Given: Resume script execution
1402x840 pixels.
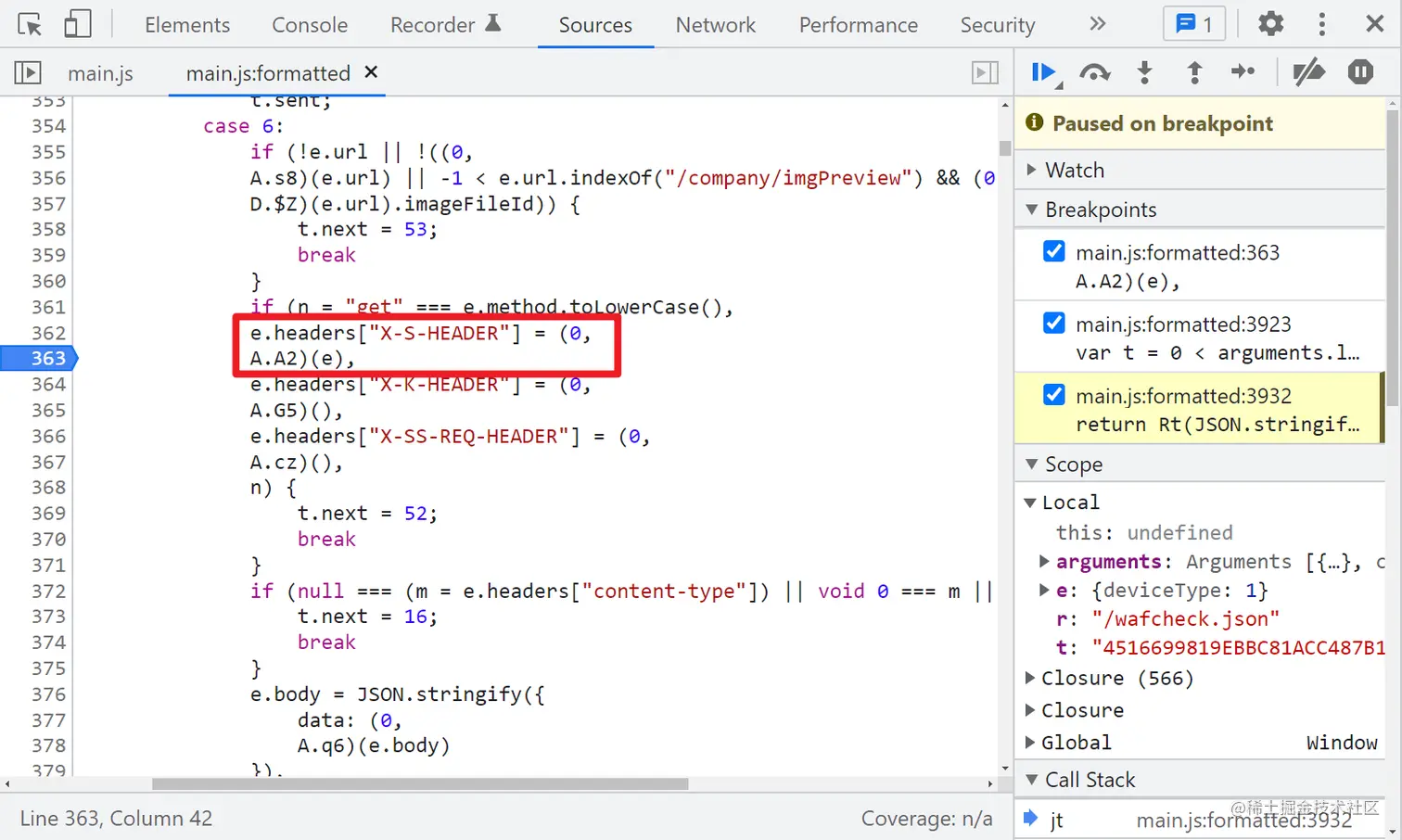Looking at the screenshot, I should [1045, 72].
